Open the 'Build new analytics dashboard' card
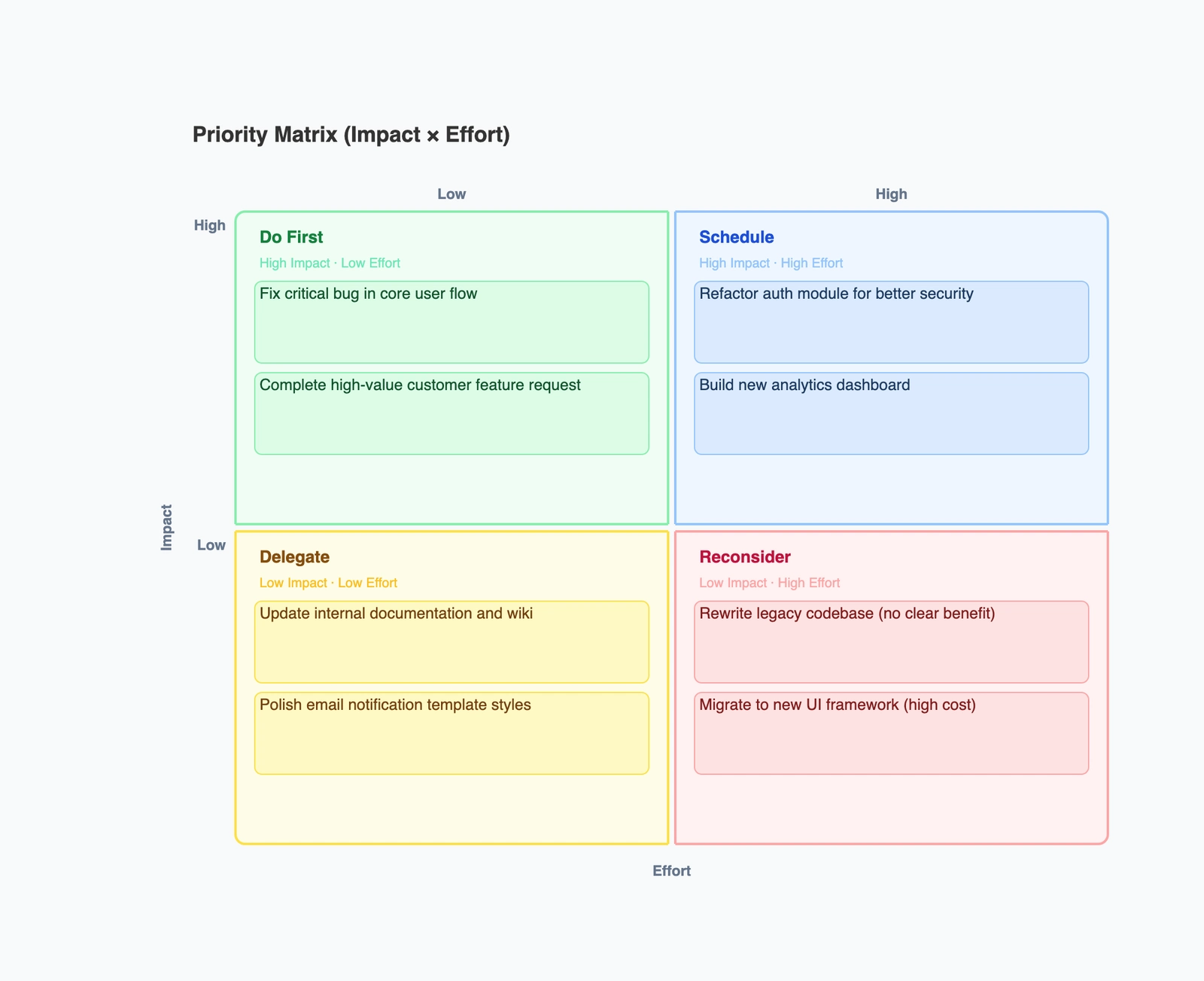This screenshot has width=1204, height=981. click(x=890, y=413)
